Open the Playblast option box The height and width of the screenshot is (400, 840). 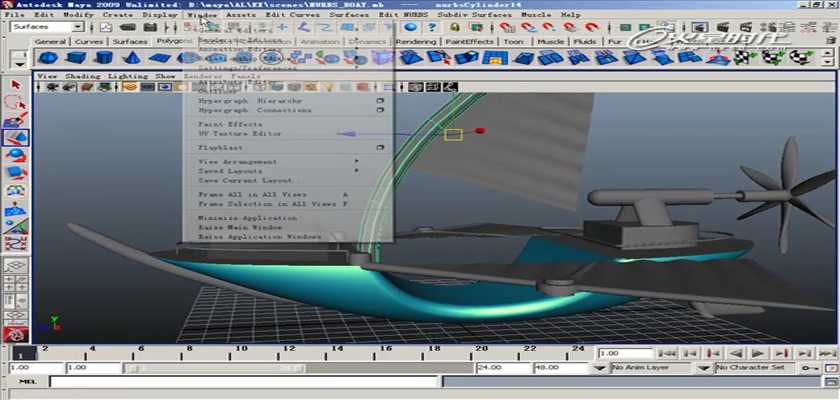(380, 147)
